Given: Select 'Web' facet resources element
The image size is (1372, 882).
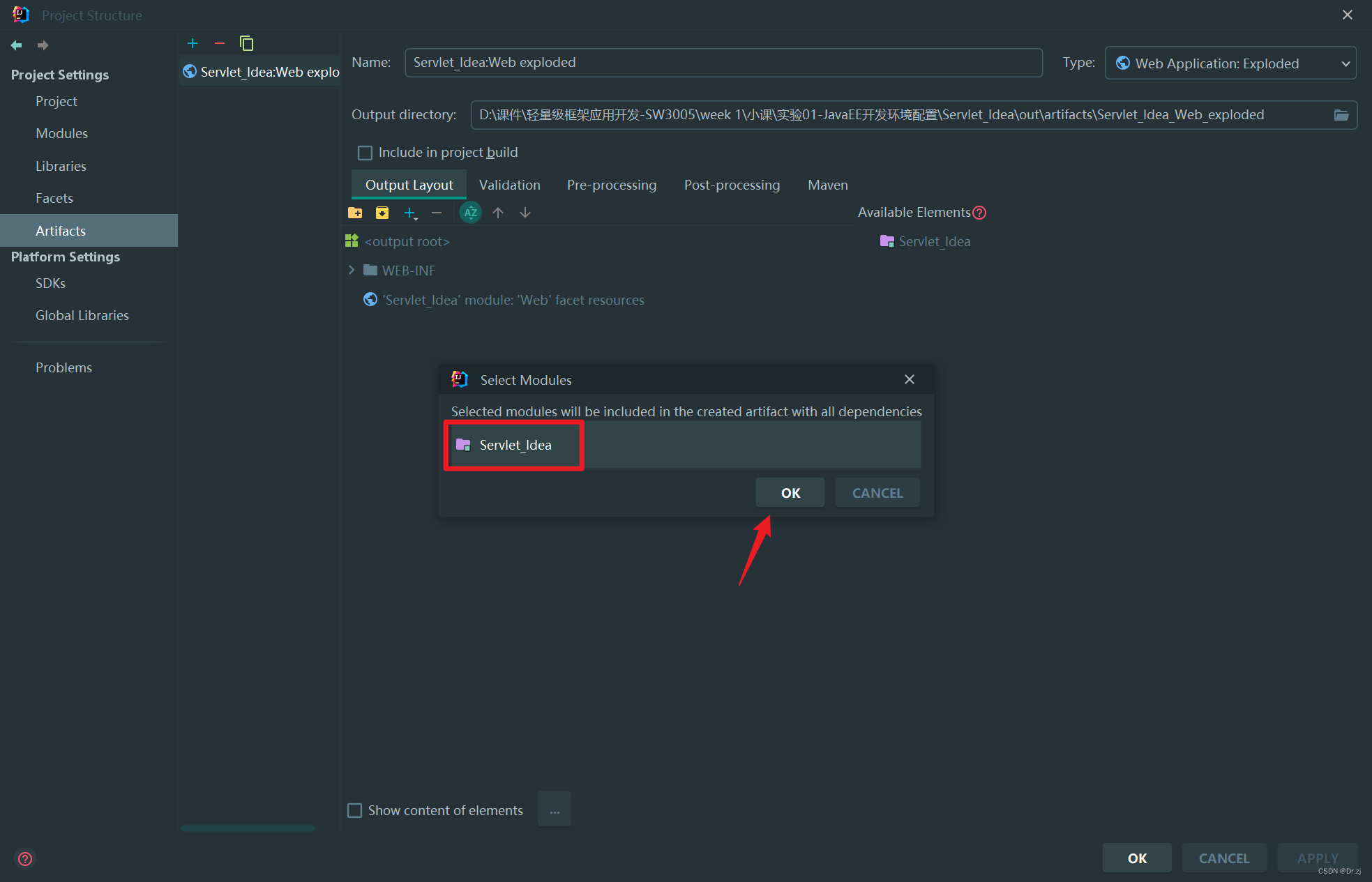Looking at the screenshot, I should [x=504, y=300].
